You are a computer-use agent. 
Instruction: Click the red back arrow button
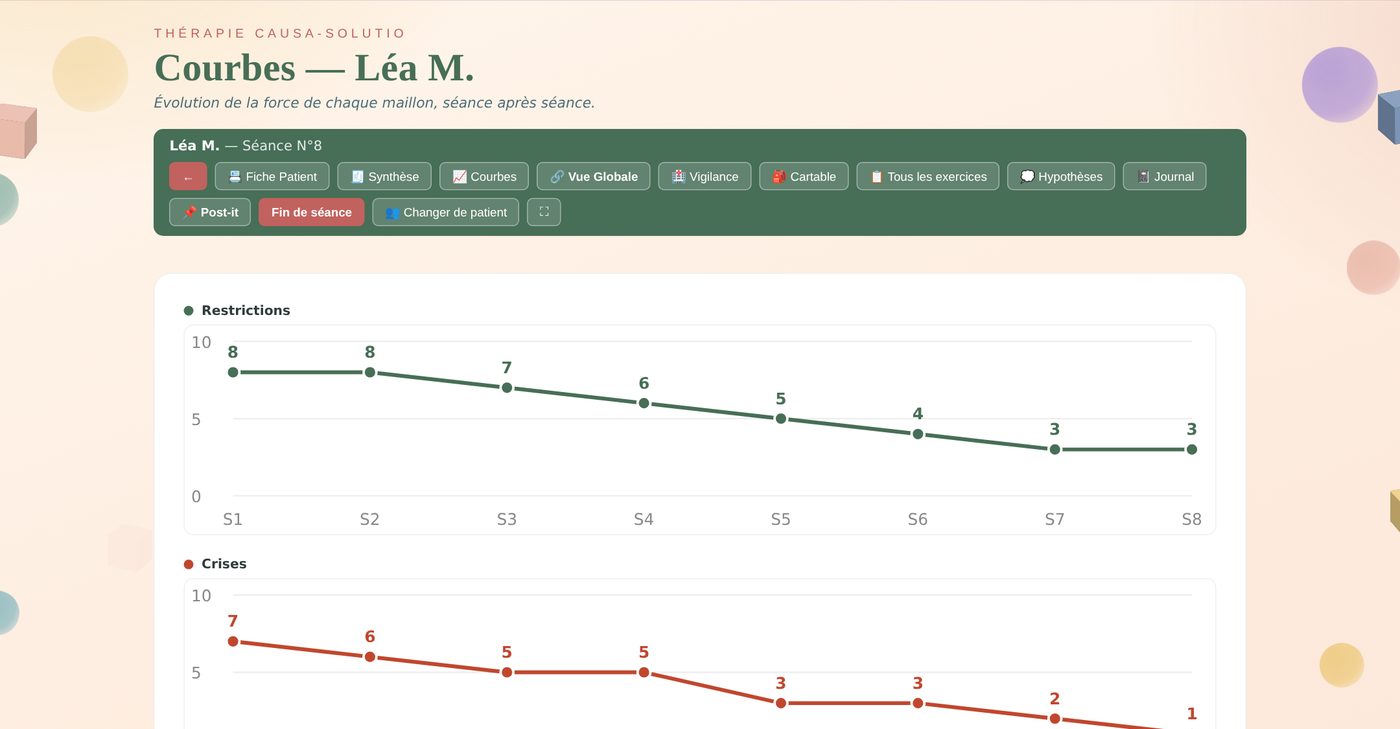click(188, 176)
